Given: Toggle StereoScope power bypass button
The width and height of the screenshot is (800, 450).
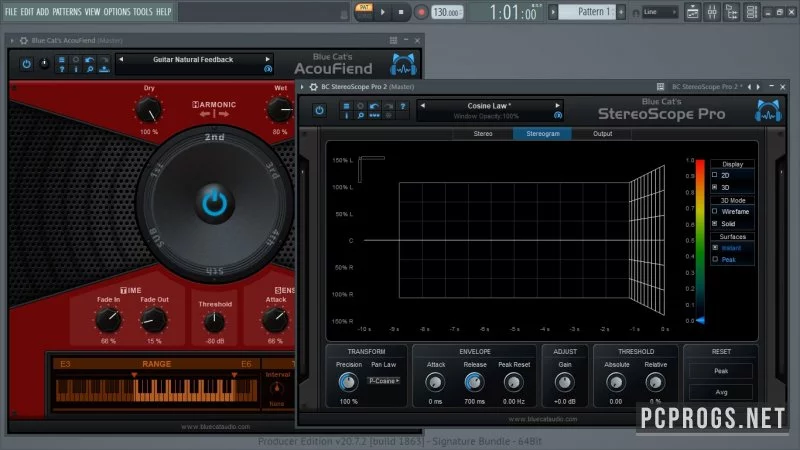Looking at the screenshot, I should coord(319,110).
